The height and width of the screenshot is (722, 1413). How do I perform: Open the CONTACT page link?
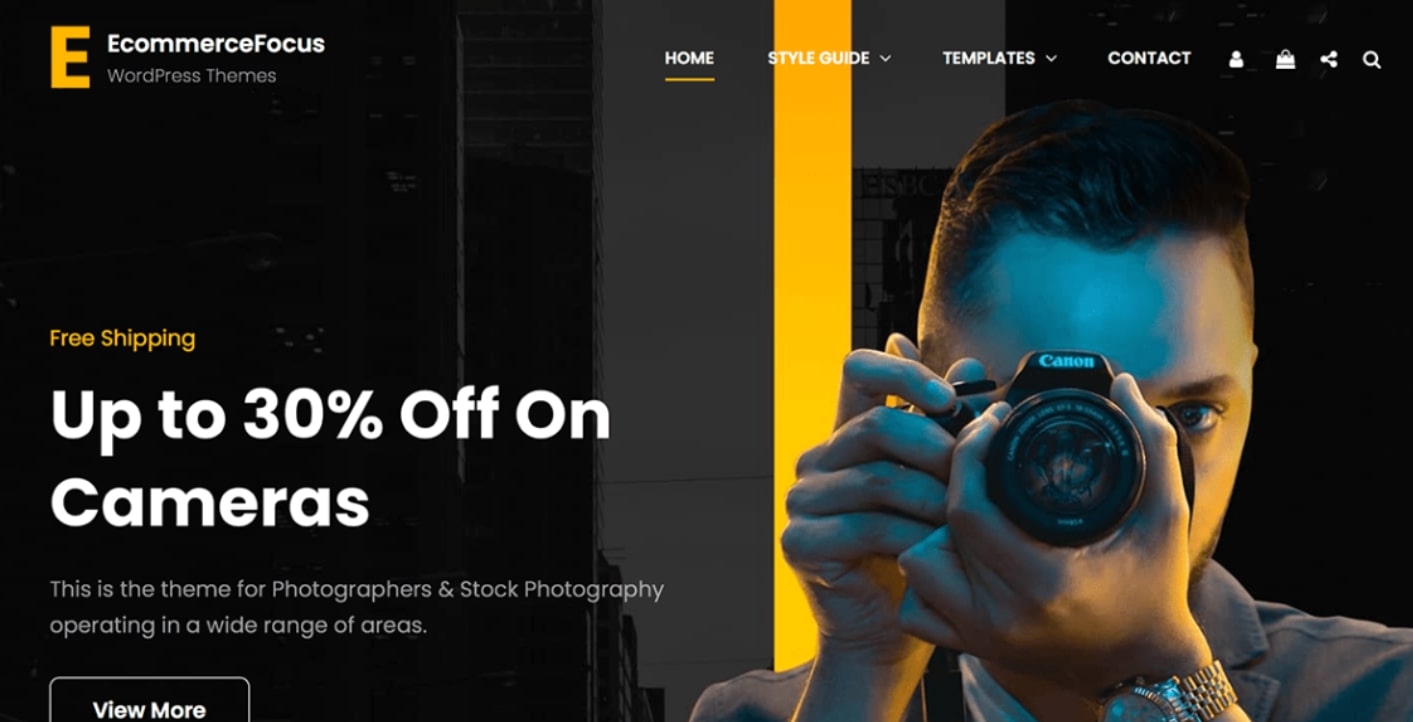click(x=1149, y=58)
